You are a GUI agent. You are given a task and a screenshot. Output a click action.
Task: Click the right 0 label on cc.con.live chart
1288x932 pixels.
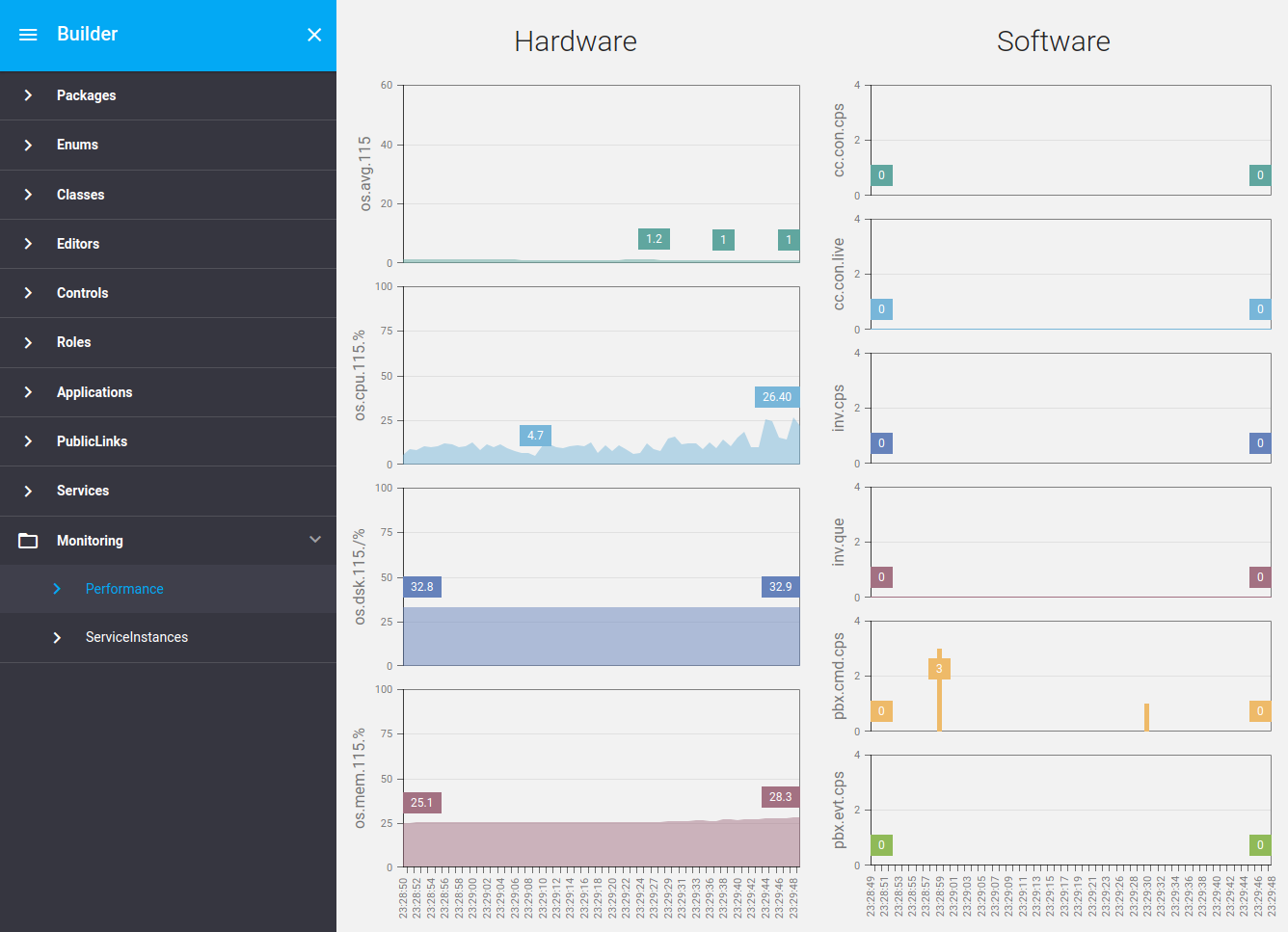[x=1260, y=309]
